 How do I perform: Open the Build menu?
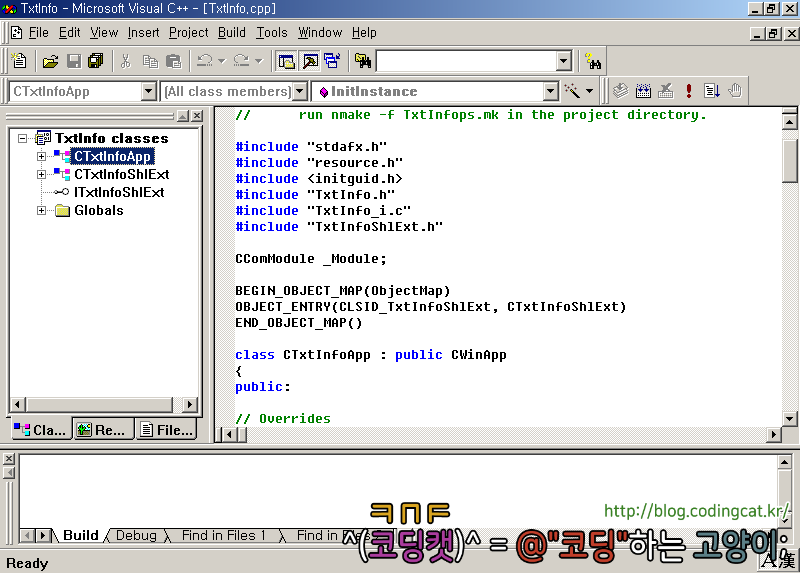[232, 33]
